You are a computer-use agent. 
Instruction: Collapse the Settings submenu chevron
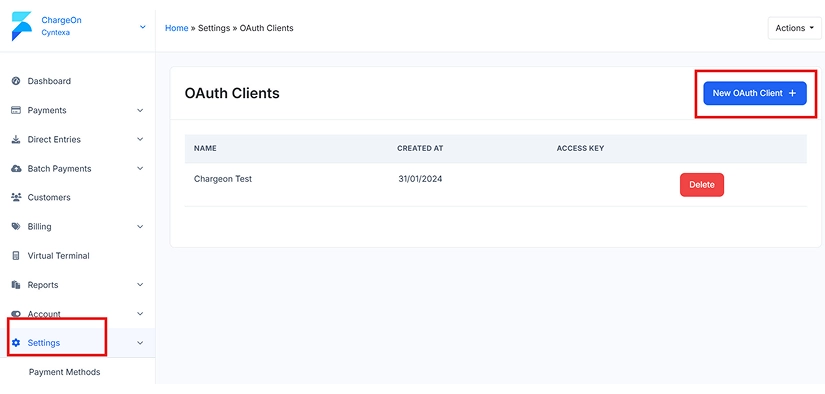pyautogui.click(x=140, y=343)
